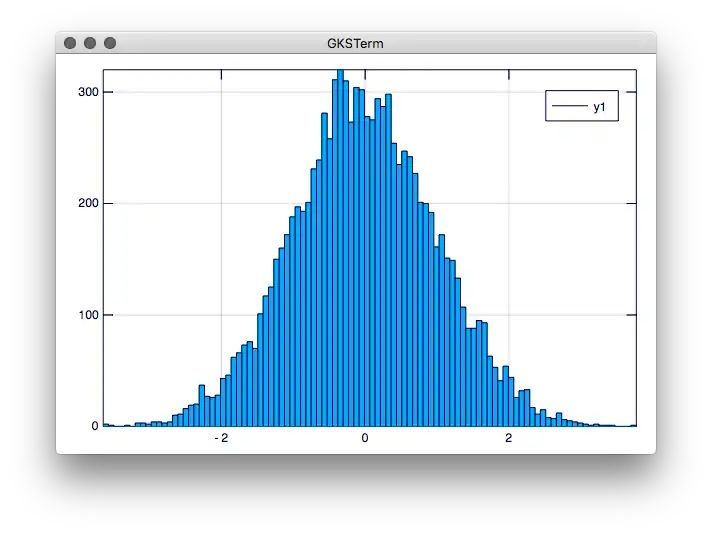Click the 2 label on the x-axis
712x534 pixels.
(509, 438)
